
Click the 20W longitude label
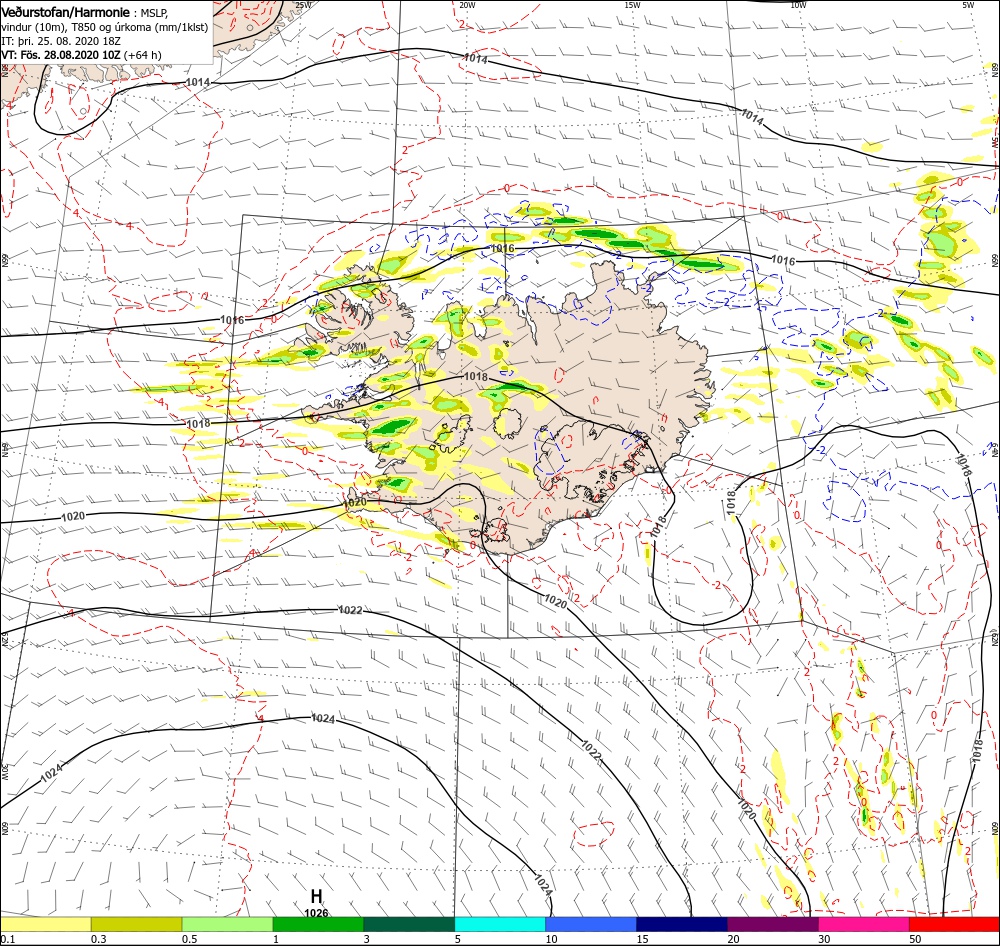[467, 5]
